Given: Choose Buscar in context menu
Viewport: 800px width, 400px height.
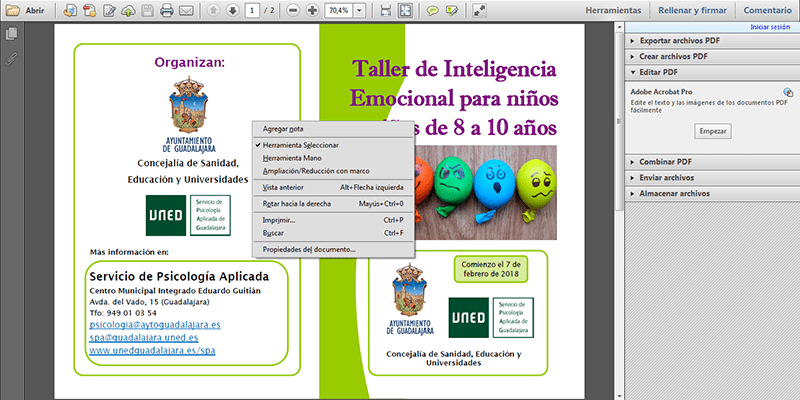Looking at the screenshot, I should (333, 233).
